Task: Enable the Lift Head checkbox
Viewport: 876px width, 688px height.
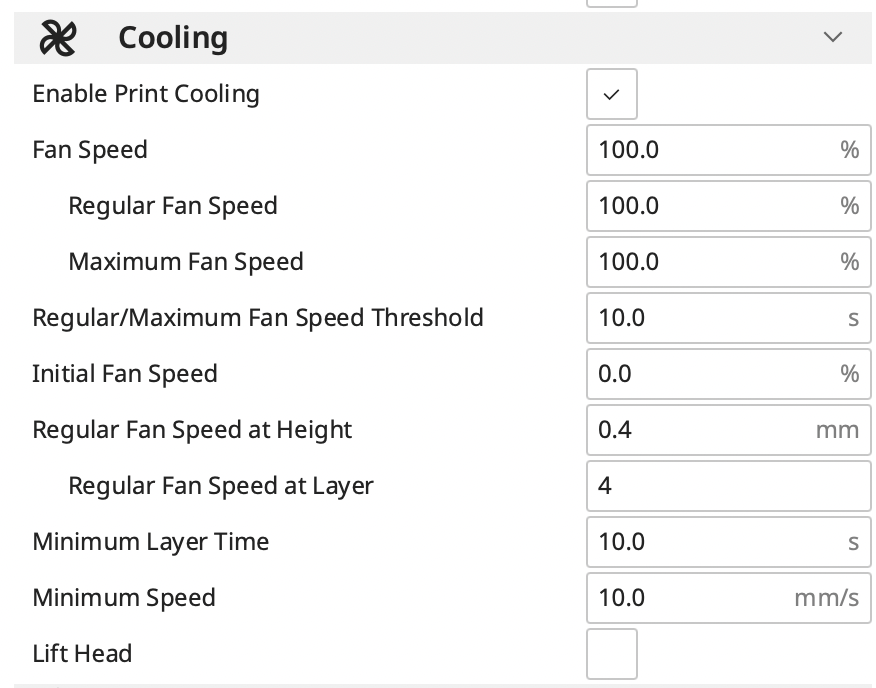Action: click(612, 654)
